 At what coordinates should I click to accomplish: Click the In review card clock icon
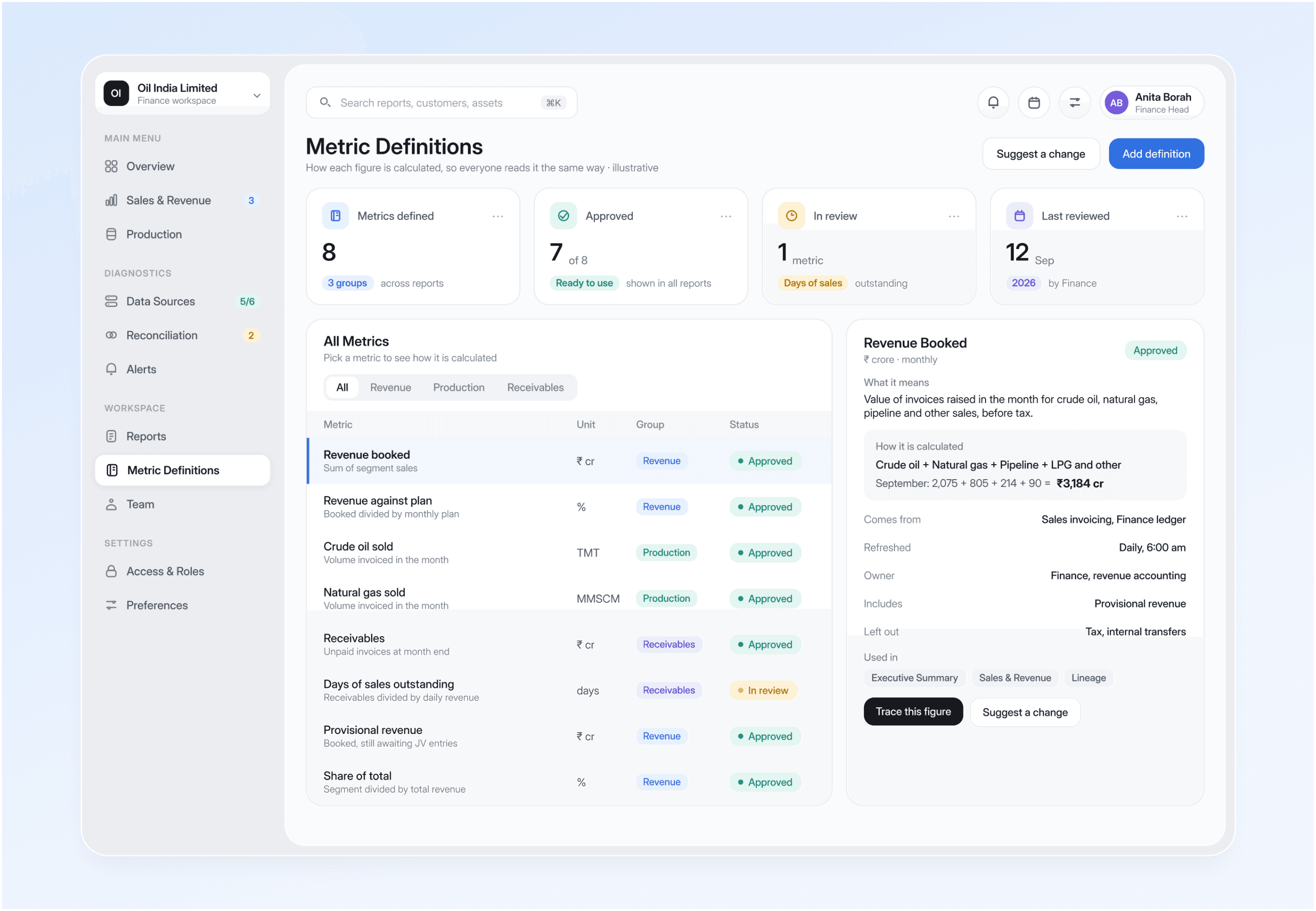(792, 216)
